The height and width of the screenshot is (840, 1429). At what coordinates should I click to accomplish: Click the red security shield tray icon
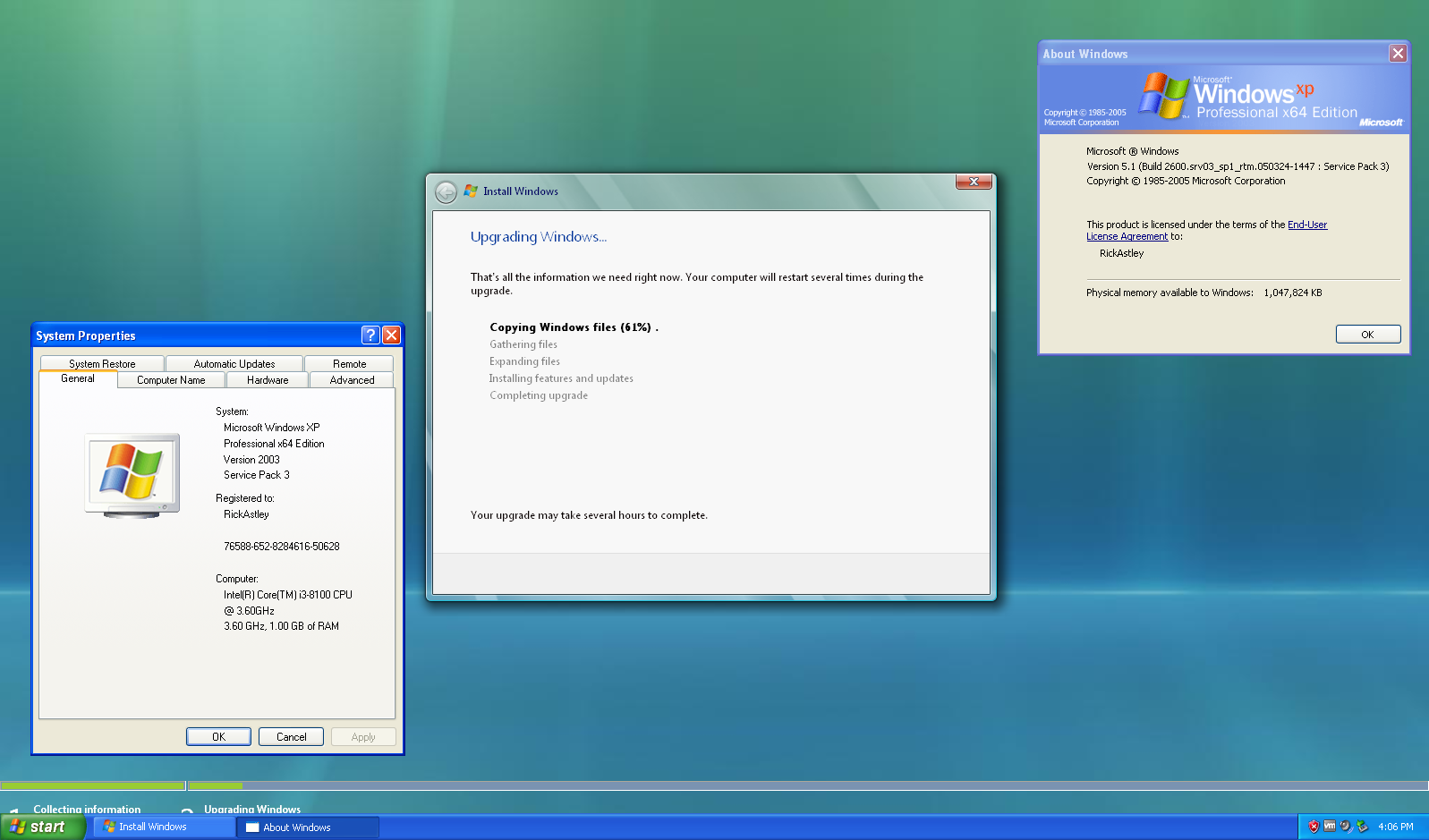point(1314,827)
